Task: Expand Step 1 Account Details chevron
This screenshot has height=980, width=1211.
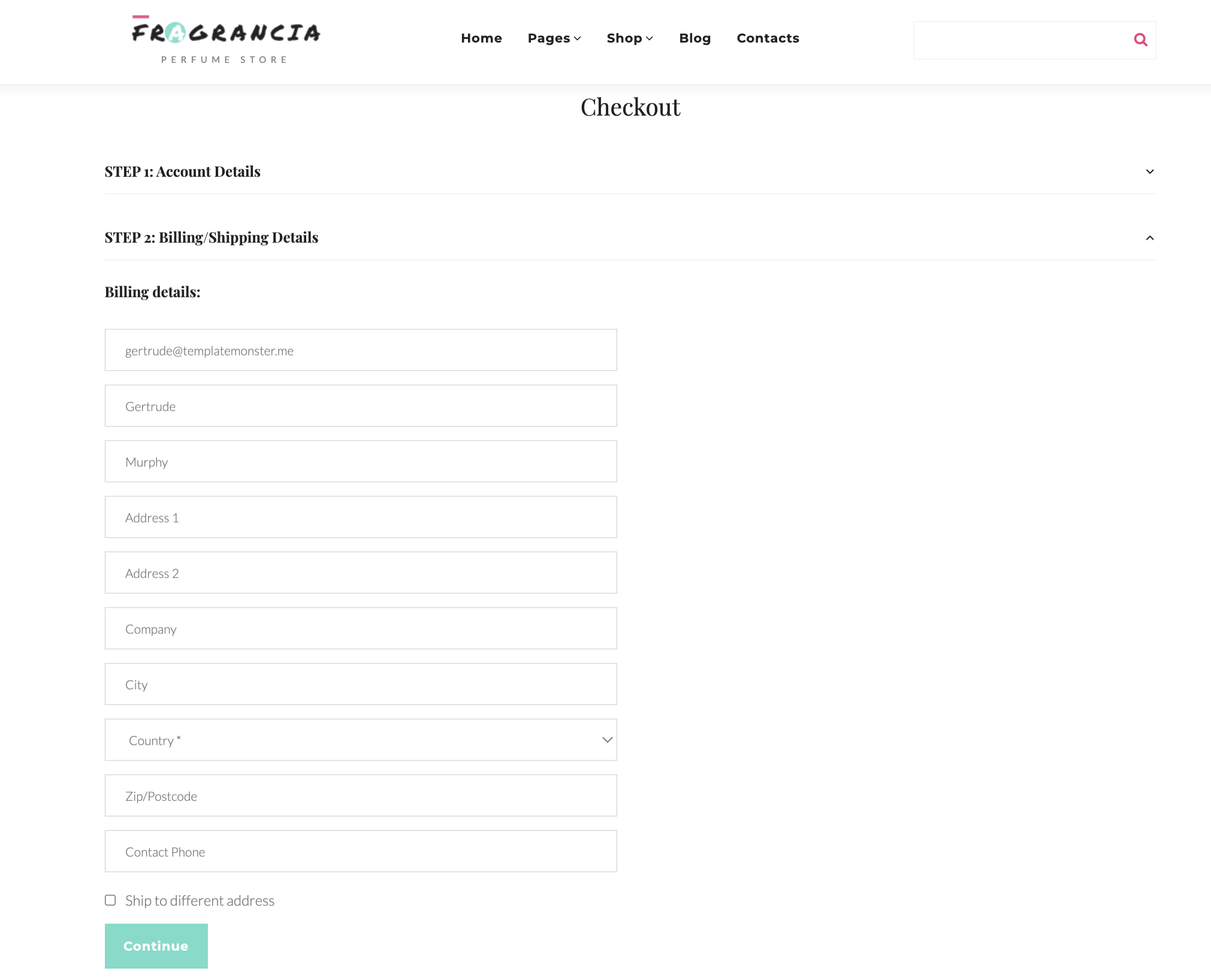Action: (x=1149, y=172)
